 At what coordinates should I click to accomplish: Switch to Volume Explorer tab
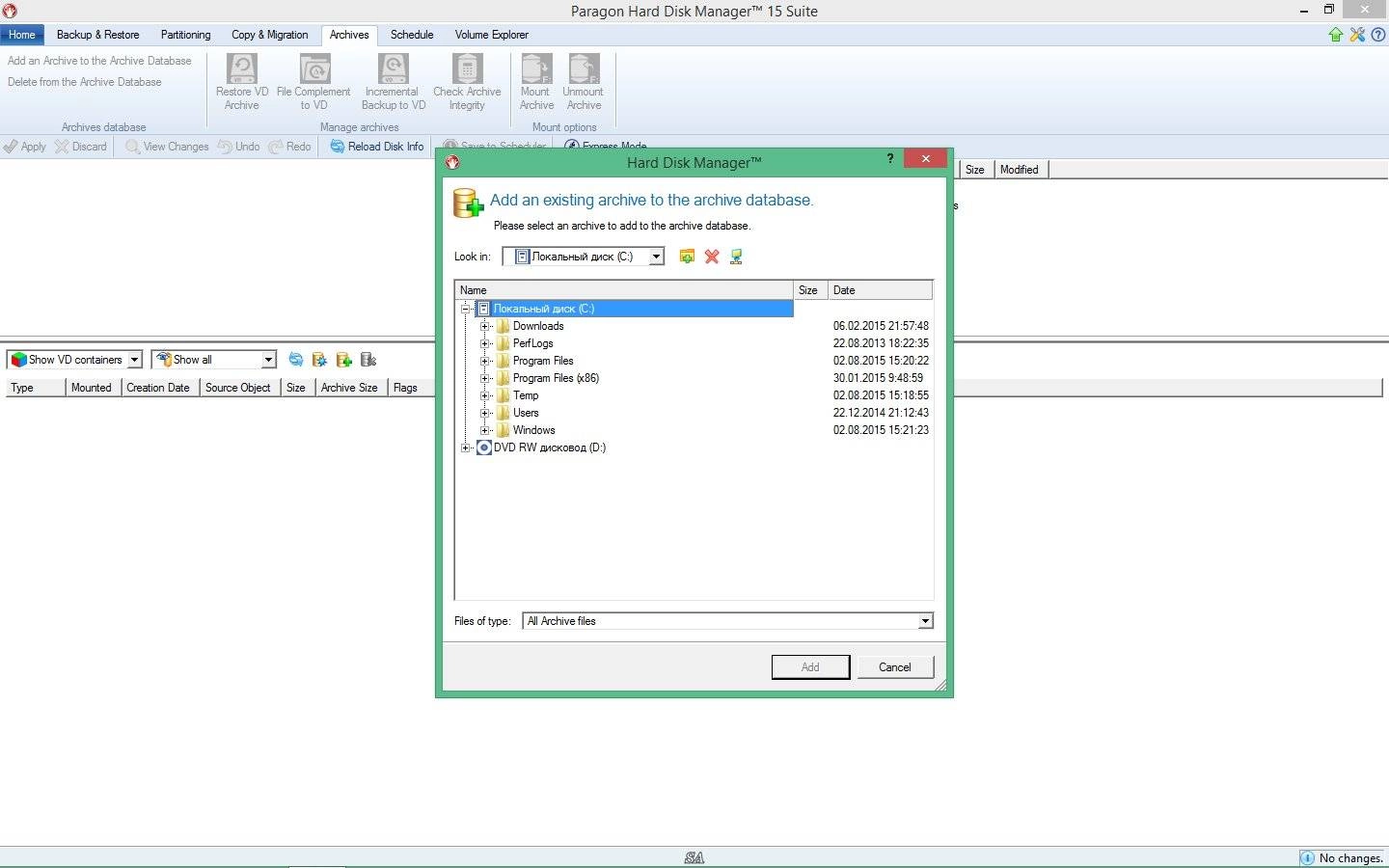(491, 35)
